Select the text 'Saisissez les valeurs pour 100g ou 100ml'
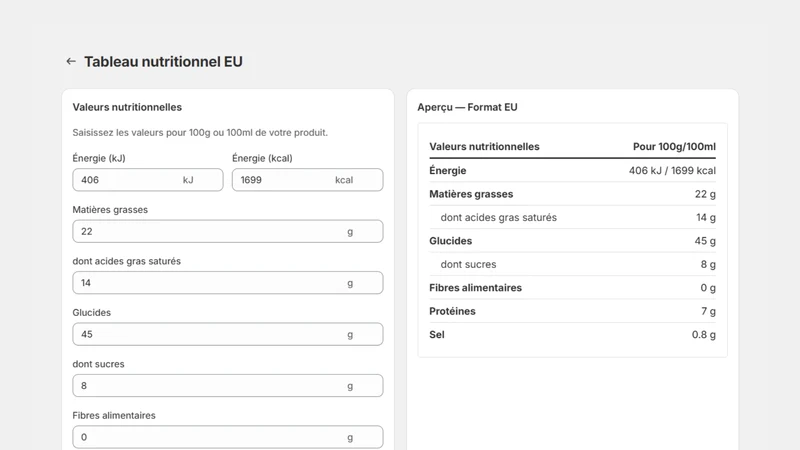 click(x=162, y=133)
